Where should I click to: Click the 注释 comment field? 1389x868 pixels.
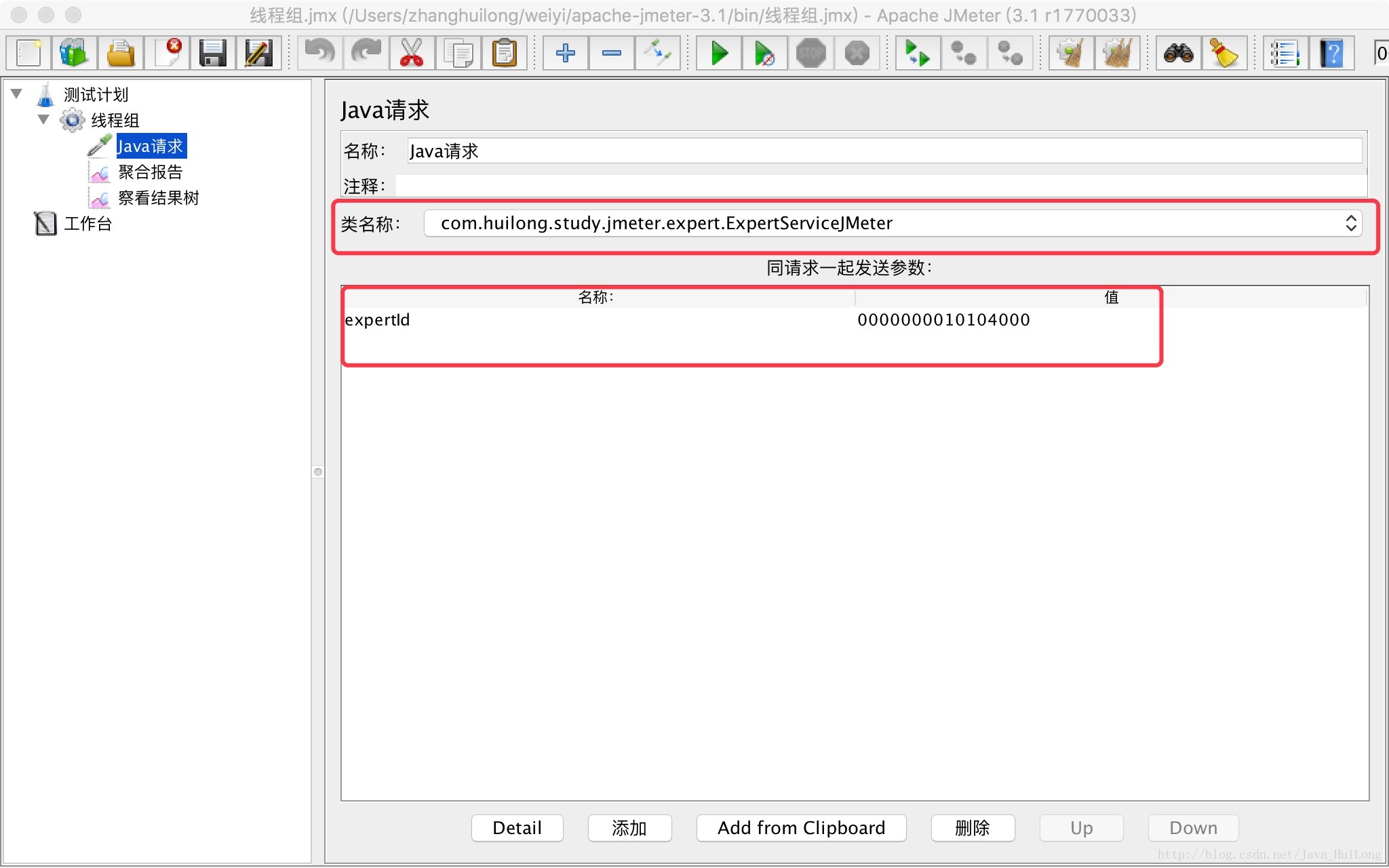[x=881, y=186]
